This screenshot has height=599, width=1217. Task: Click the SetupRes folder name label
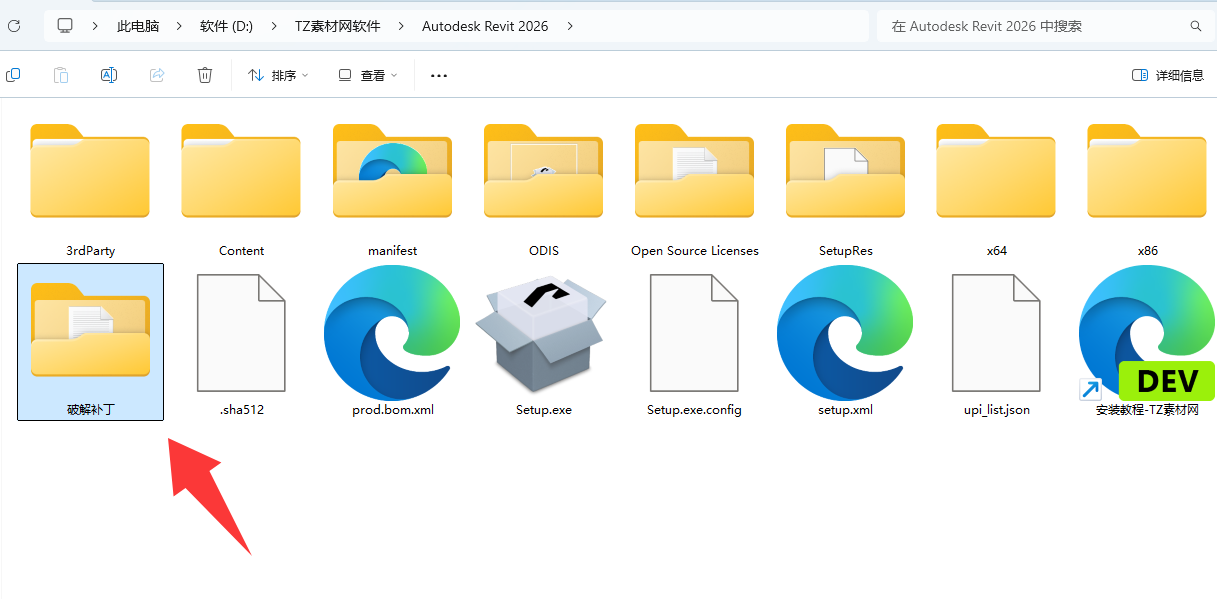click(x=846, y=251)
